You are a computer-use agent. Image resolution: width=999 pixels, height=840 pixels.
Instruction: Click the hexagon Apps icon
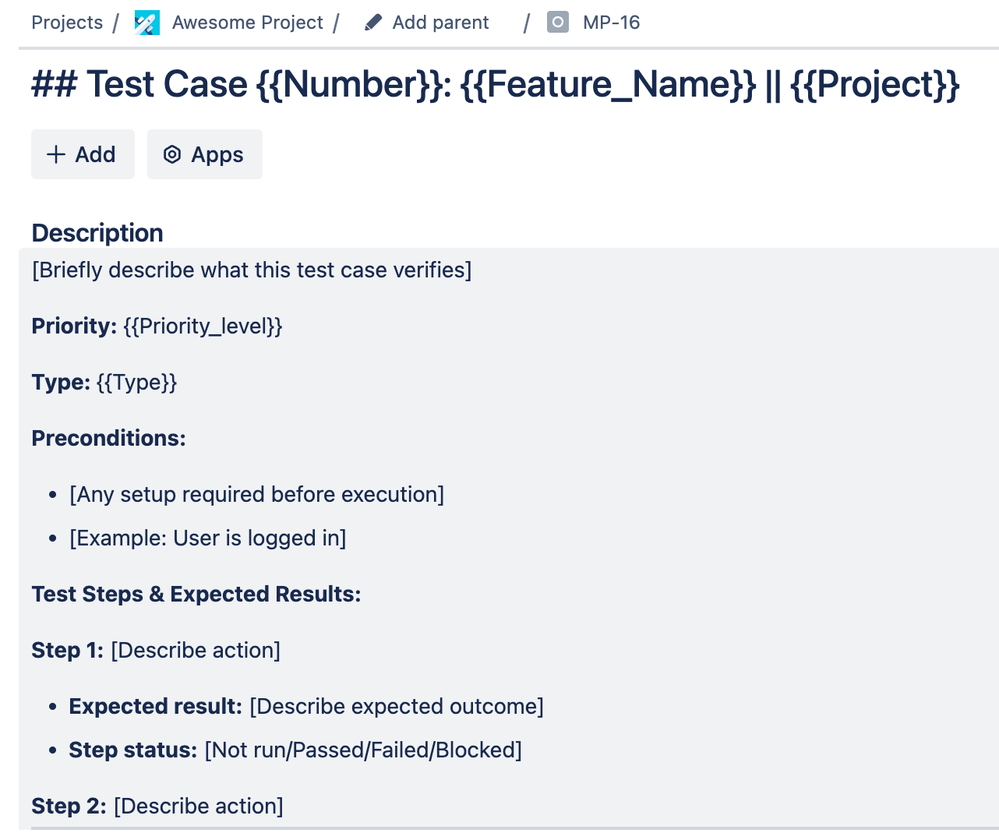click(x=172, y=154)
